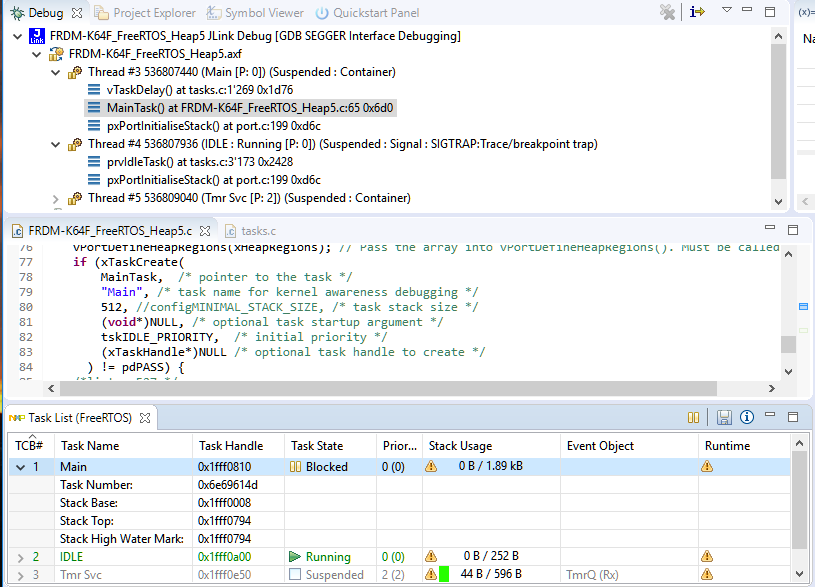Select the vTaskDelay() stack frame
Viewport: 815px width, 587px height.
200,90
